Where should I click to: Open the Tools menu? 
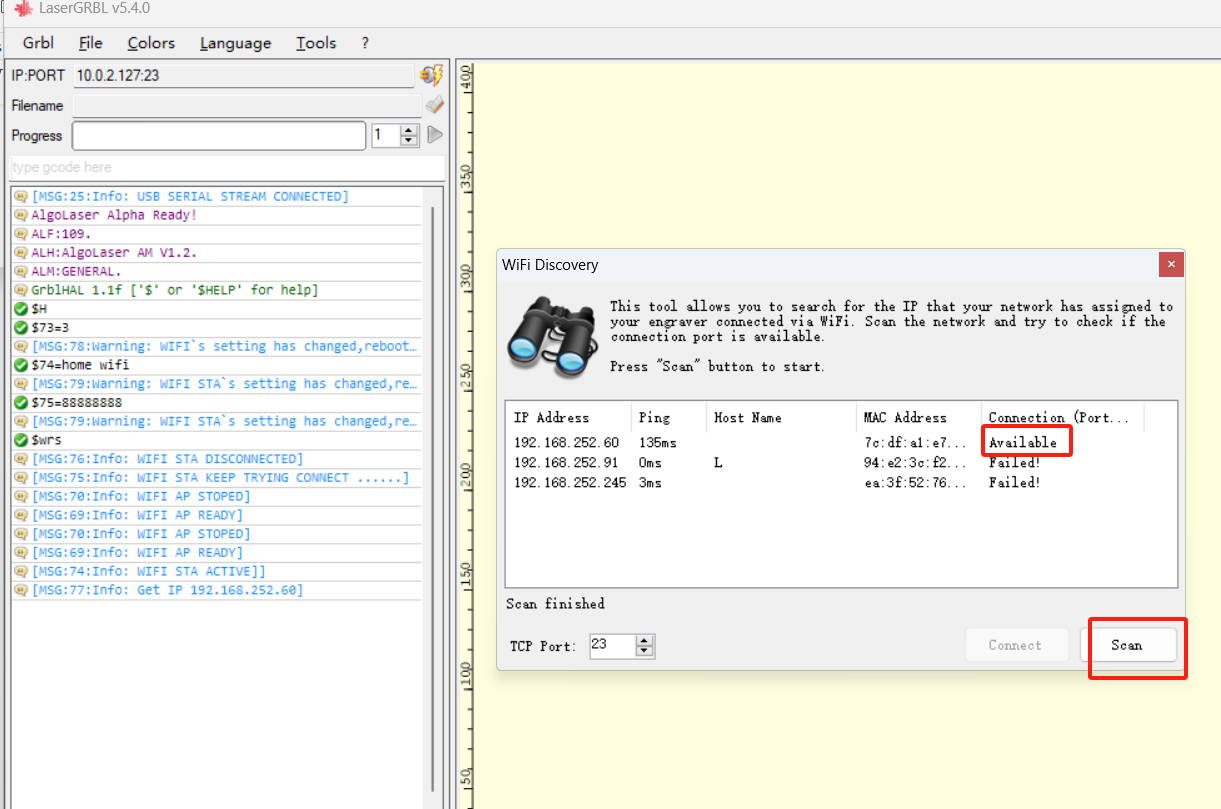tap(316, 43)
